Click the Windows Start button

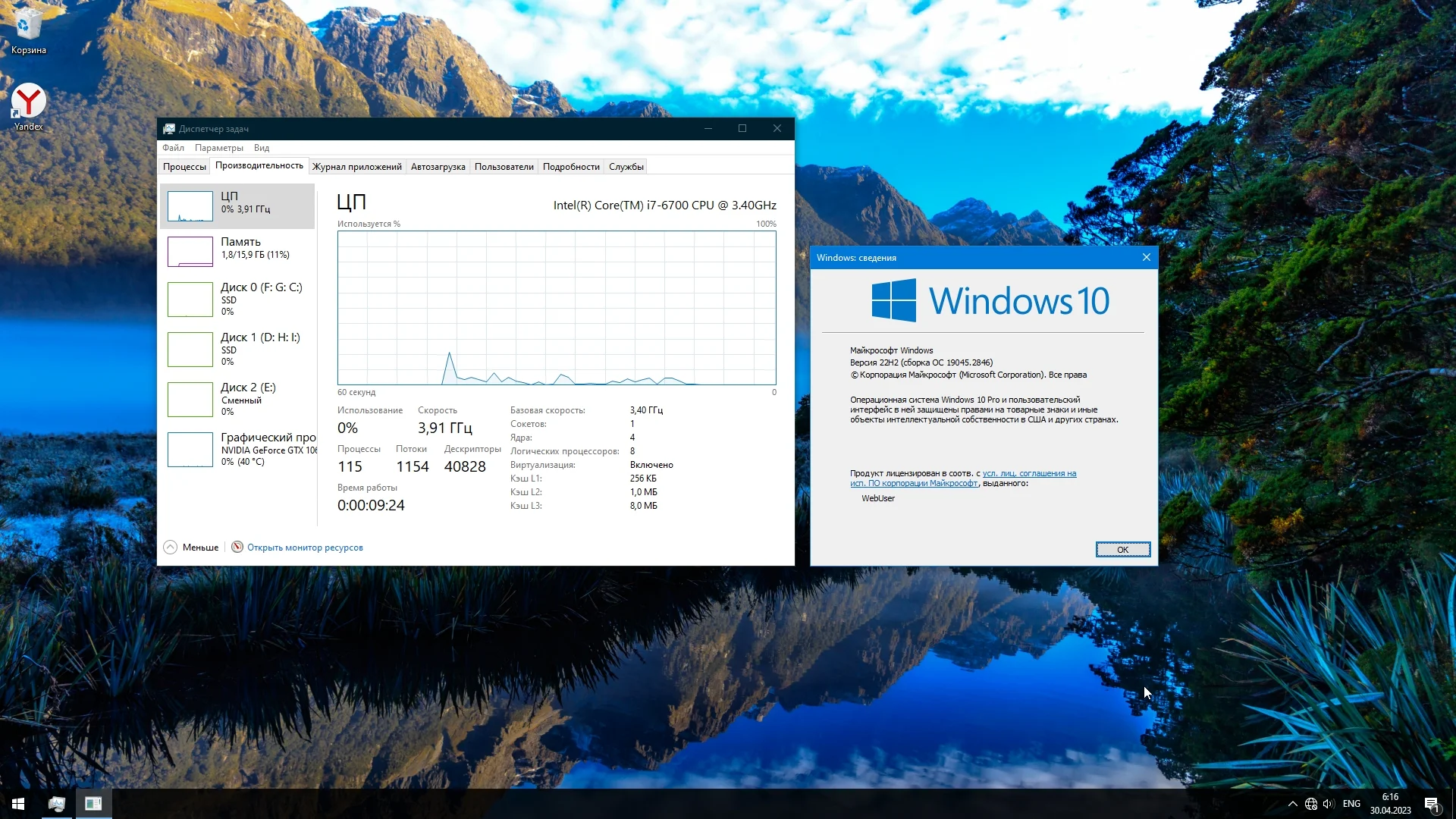point(18,804)
